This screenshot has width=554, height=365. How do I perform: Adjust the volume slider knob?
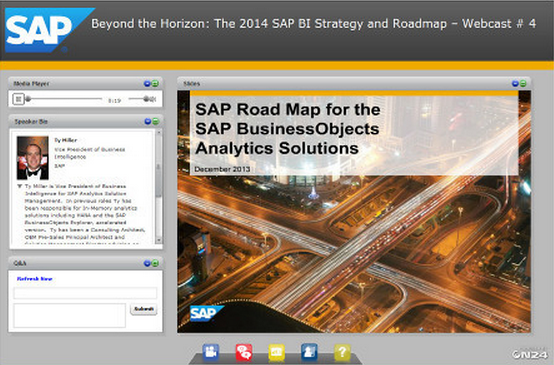146,99
